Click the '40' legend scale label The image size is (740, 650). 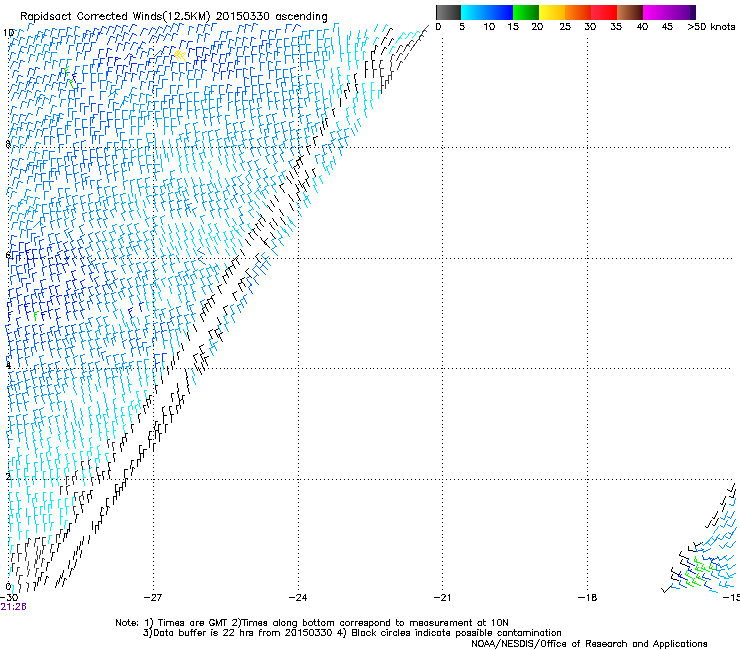[x=642, y=27]
